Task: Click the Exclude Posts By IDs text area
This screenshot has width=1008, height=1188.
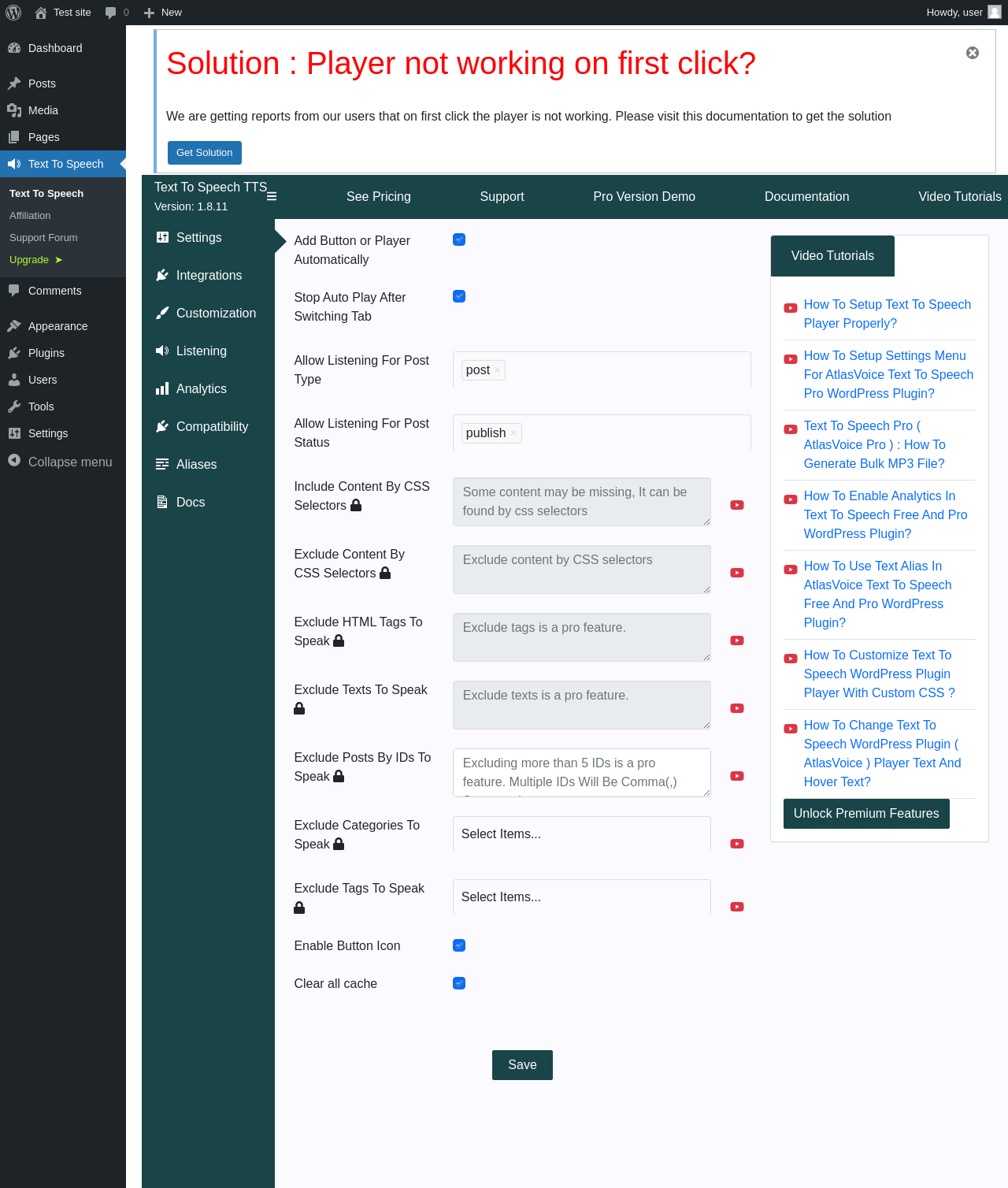Action: 581,772
